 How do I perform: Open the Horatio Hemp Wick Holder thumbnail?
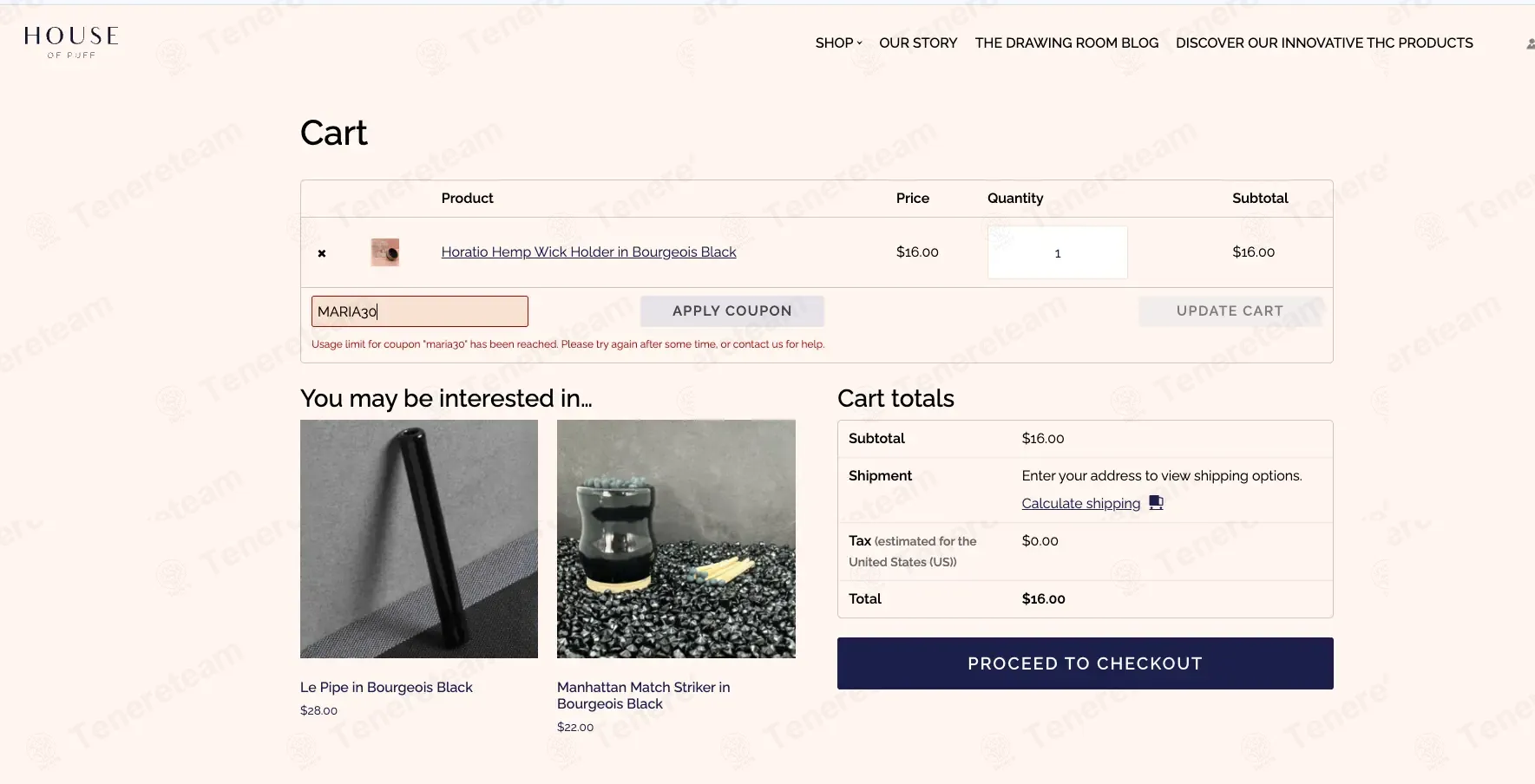tap(385, 252)
